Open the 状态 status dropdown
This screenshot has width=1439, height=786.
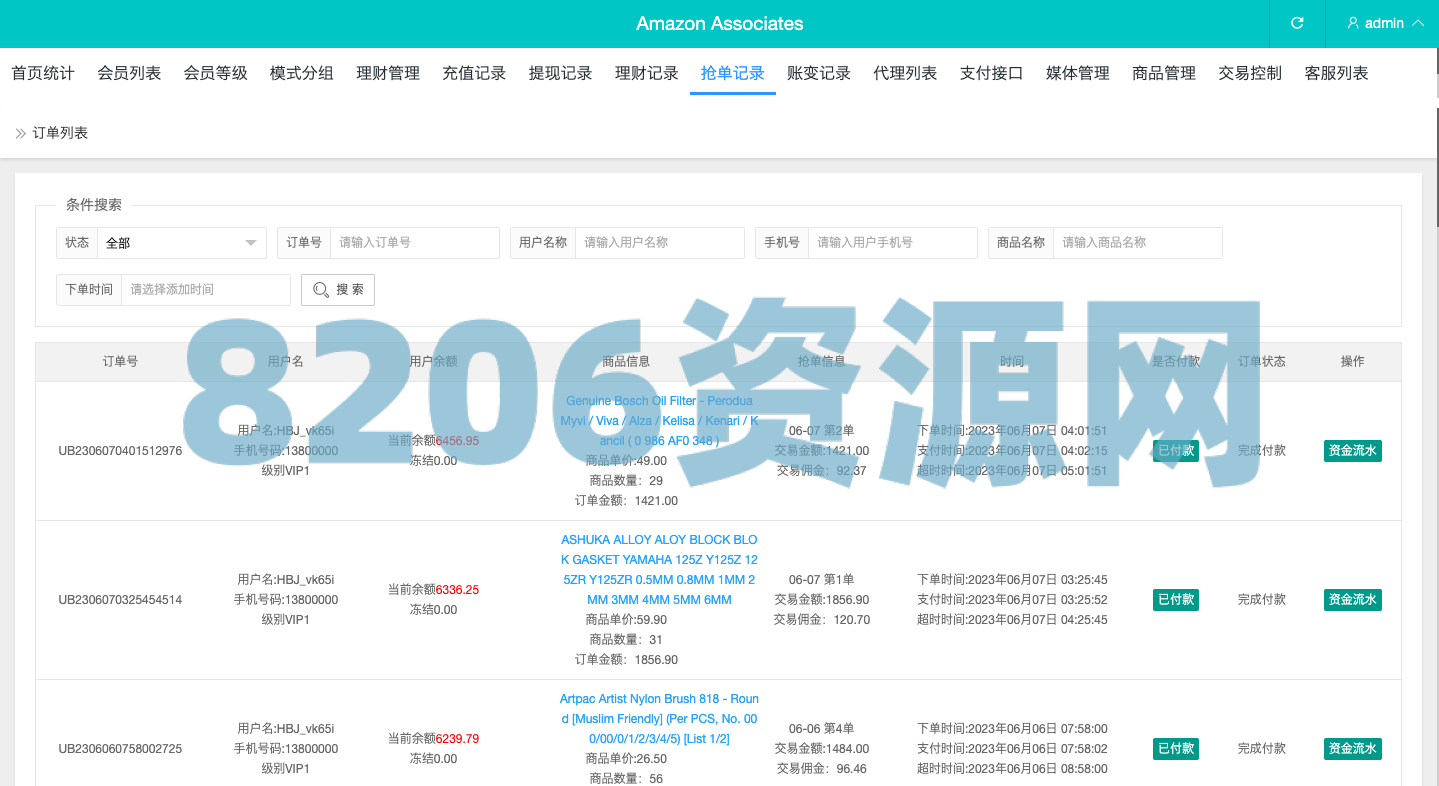181,243
